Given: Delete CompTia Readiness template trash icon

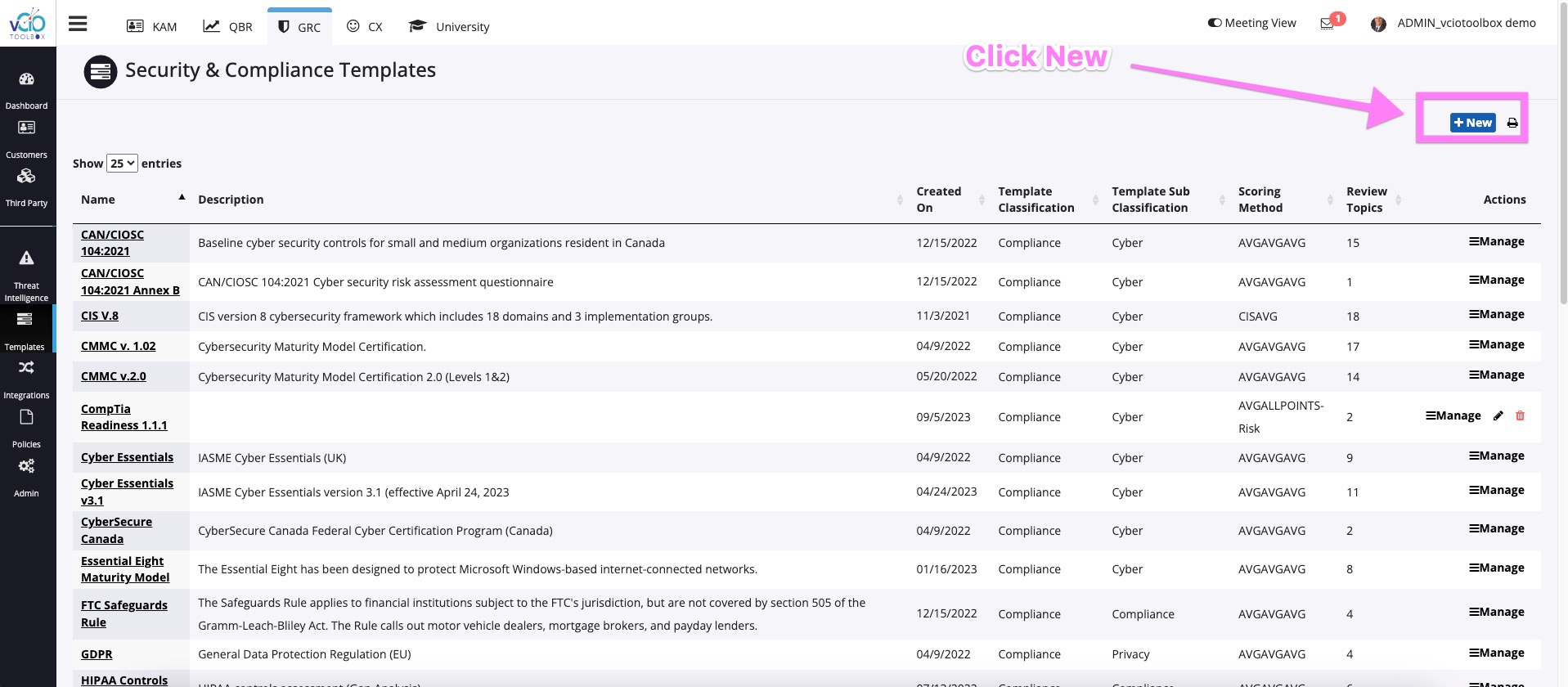Looking at the screenshot, I should click(1520, 415).
